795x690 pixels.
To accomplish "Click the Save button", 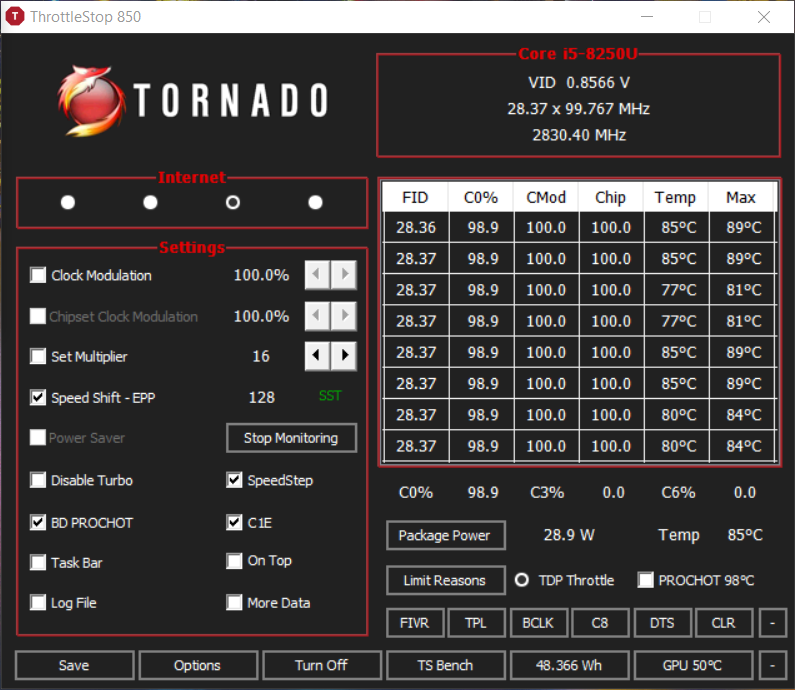I will [75, 665].
